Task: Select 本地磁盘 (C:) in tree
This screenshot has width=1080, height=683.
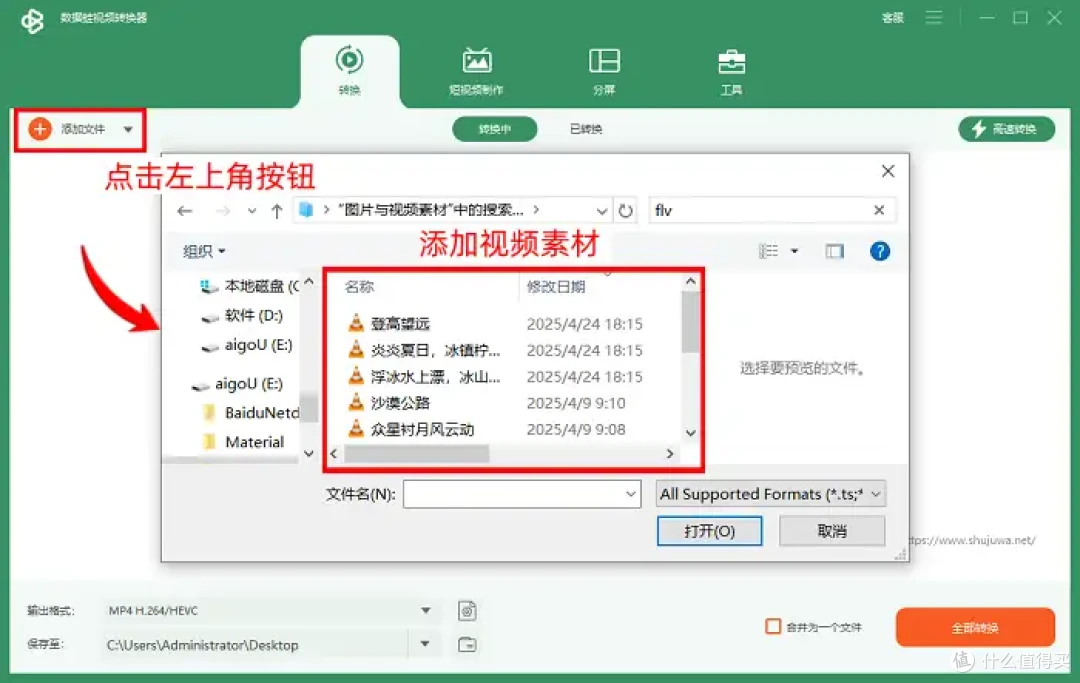Action: (249, 286)
